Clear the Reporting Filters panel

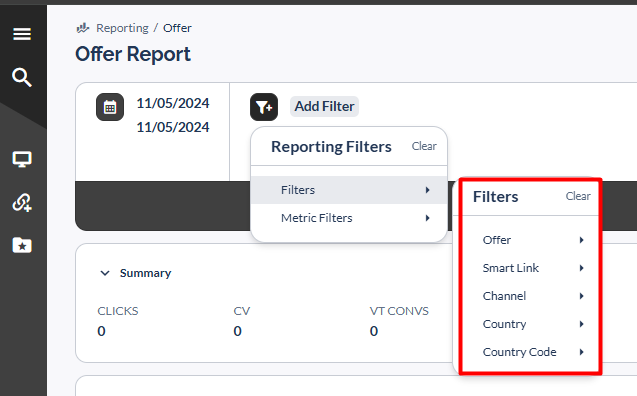coord(424,146)
